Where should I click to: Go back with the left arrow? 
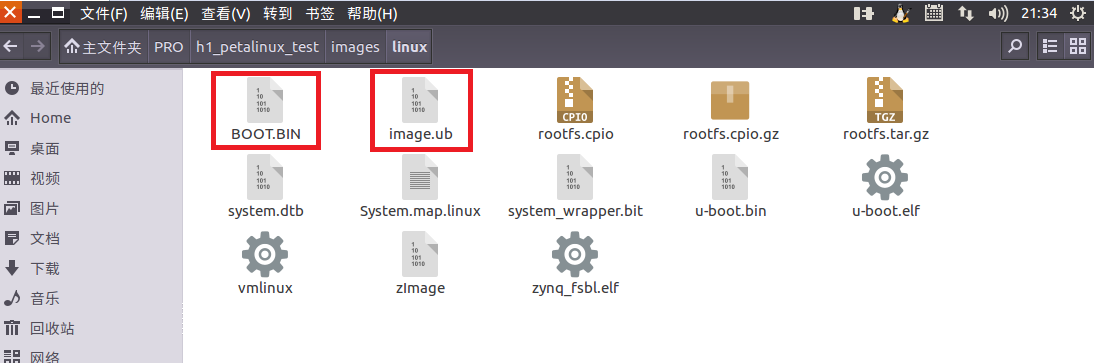point(10,47)
